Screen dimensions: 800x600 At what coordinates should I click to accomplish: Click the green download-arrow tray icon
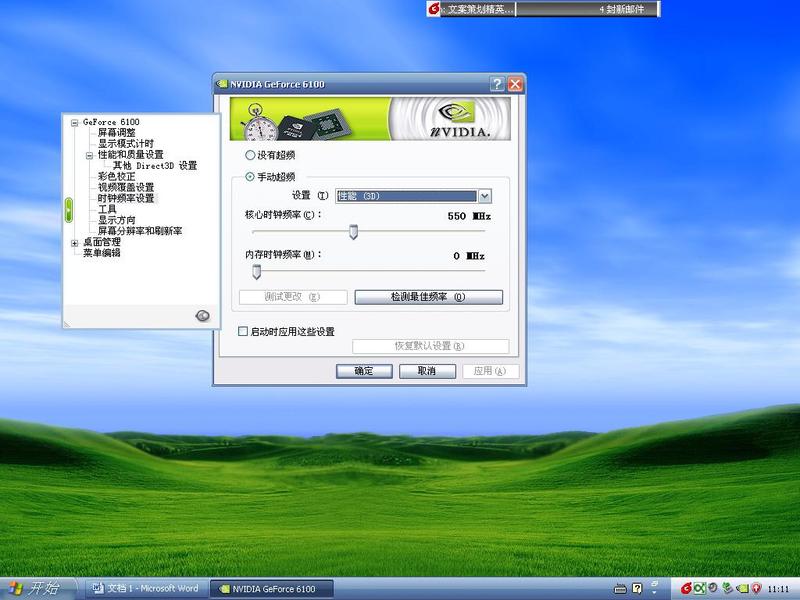pyautogui.click(x=728, y=589)
